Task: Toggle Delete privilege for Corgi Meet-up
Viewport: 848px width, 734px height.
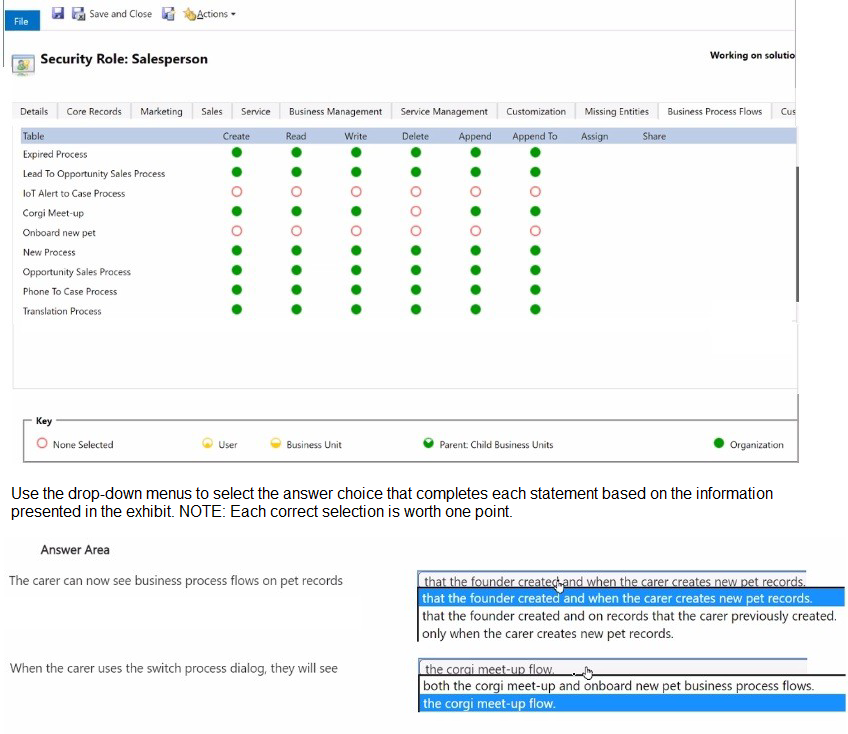Action: [416, 212]
